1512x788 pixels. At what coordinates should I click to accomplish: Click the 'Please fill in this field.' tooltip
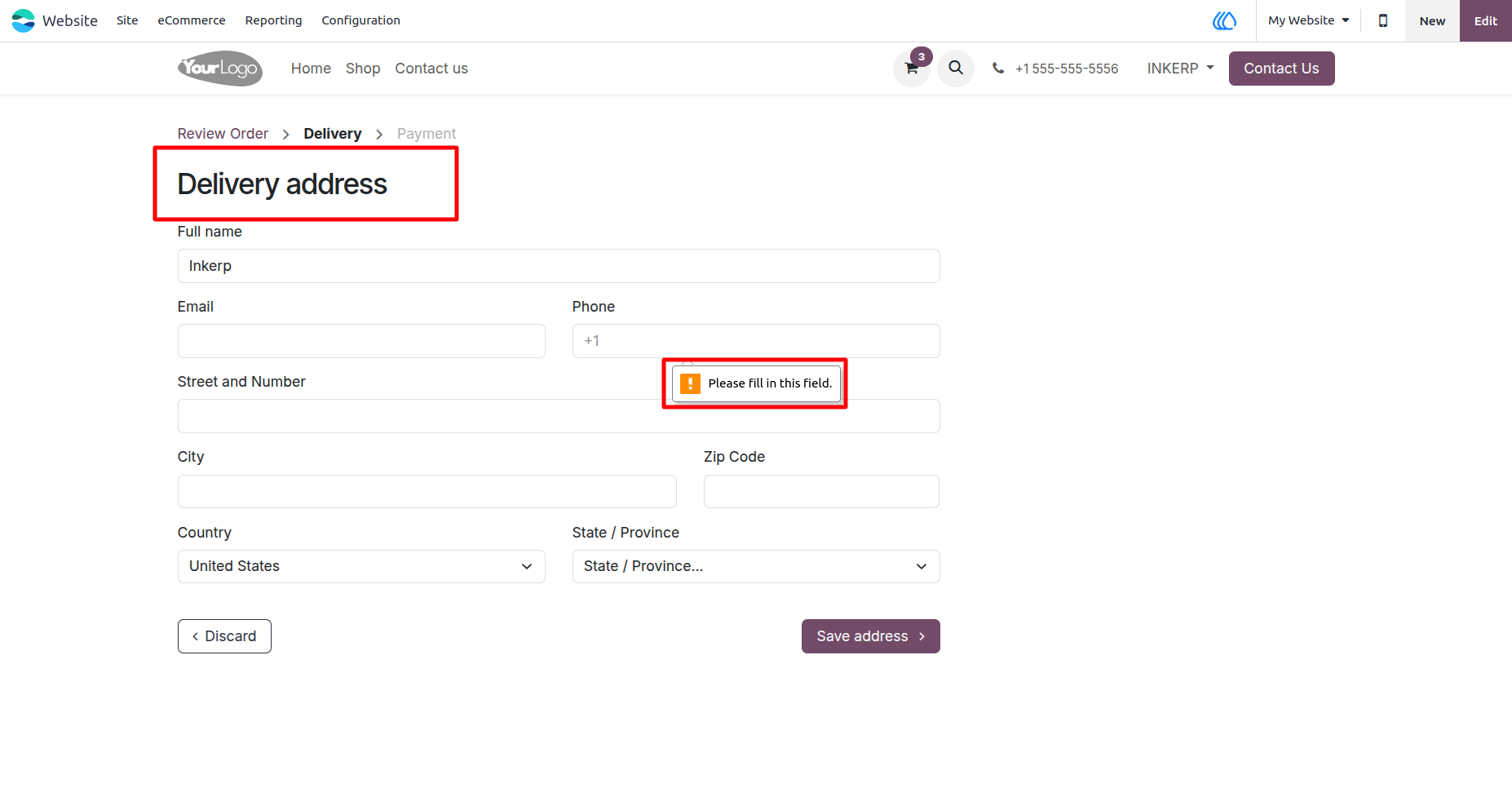pos(756,383)
